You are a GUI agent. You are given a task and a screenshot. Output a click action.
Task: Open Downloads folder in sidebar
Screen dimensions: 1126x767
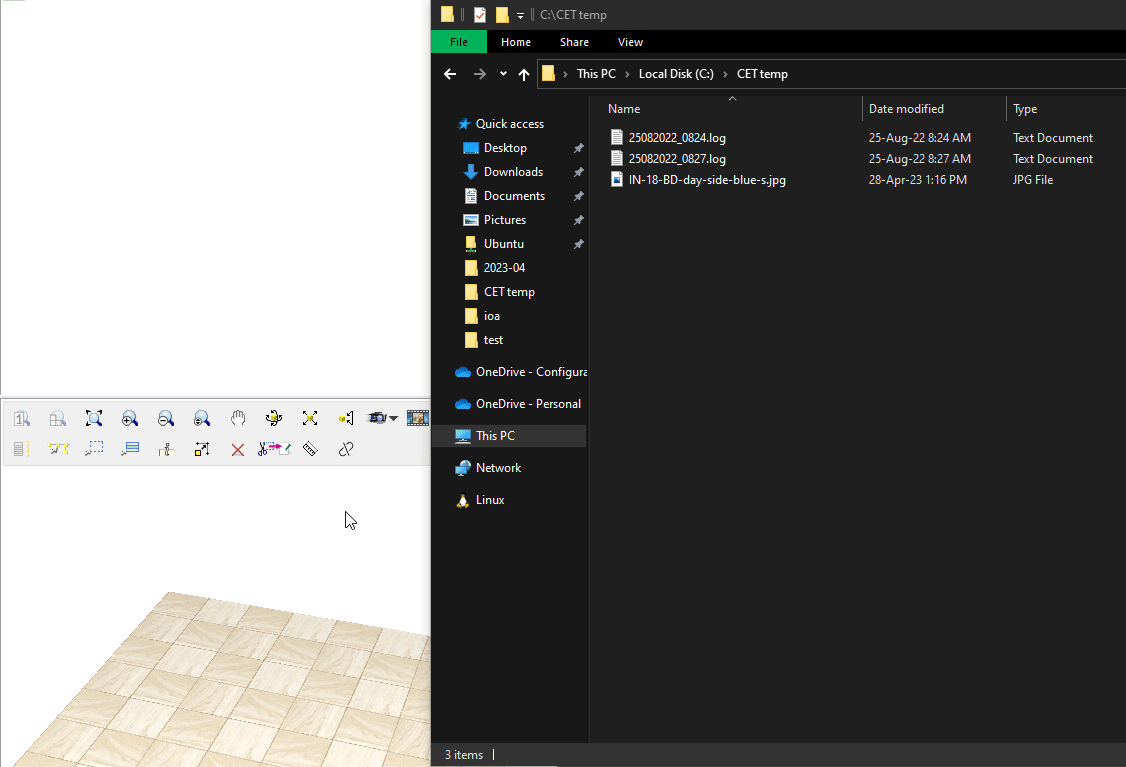tap(513, 172)
